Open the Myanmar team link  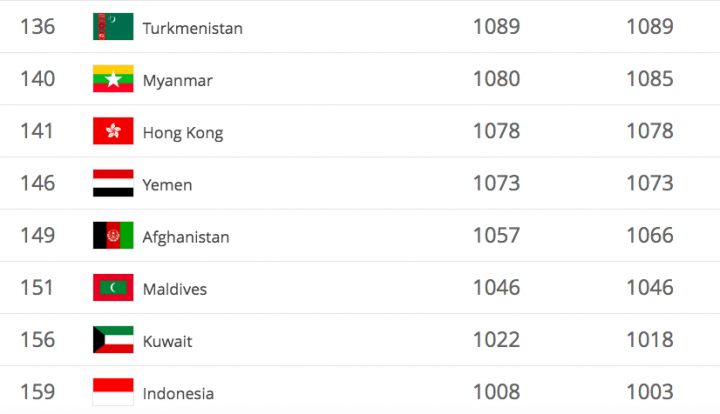pos(178,80)
